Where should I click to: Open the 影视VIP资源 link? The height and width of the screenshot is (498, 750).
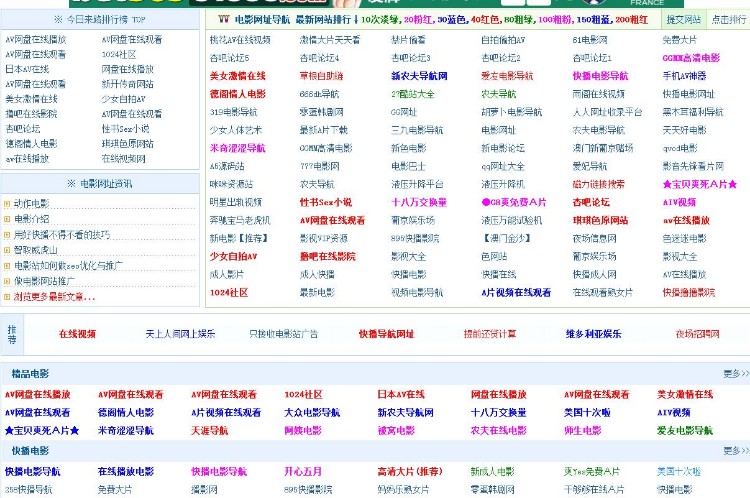tap(324, 238)
